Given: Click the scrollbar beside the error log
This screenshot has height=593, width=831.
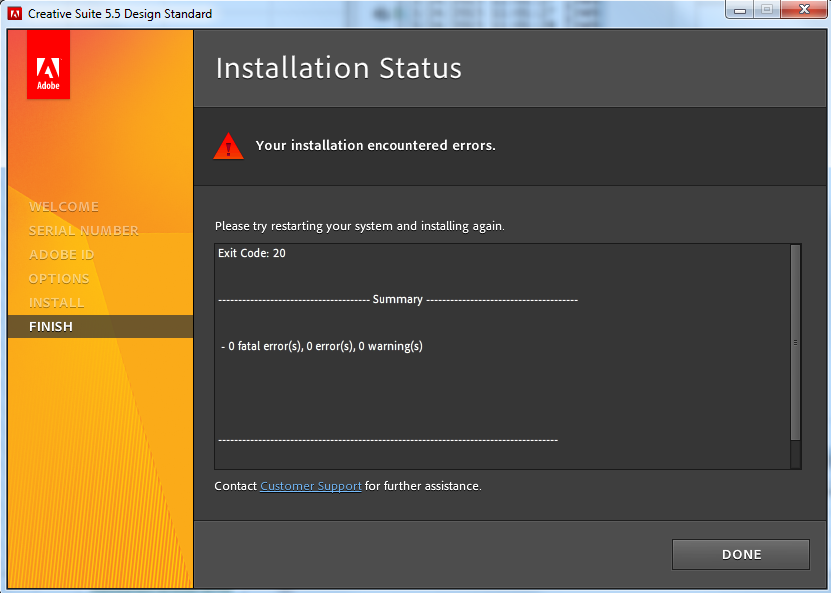Looking at the screenshot, I should point(794,355).
